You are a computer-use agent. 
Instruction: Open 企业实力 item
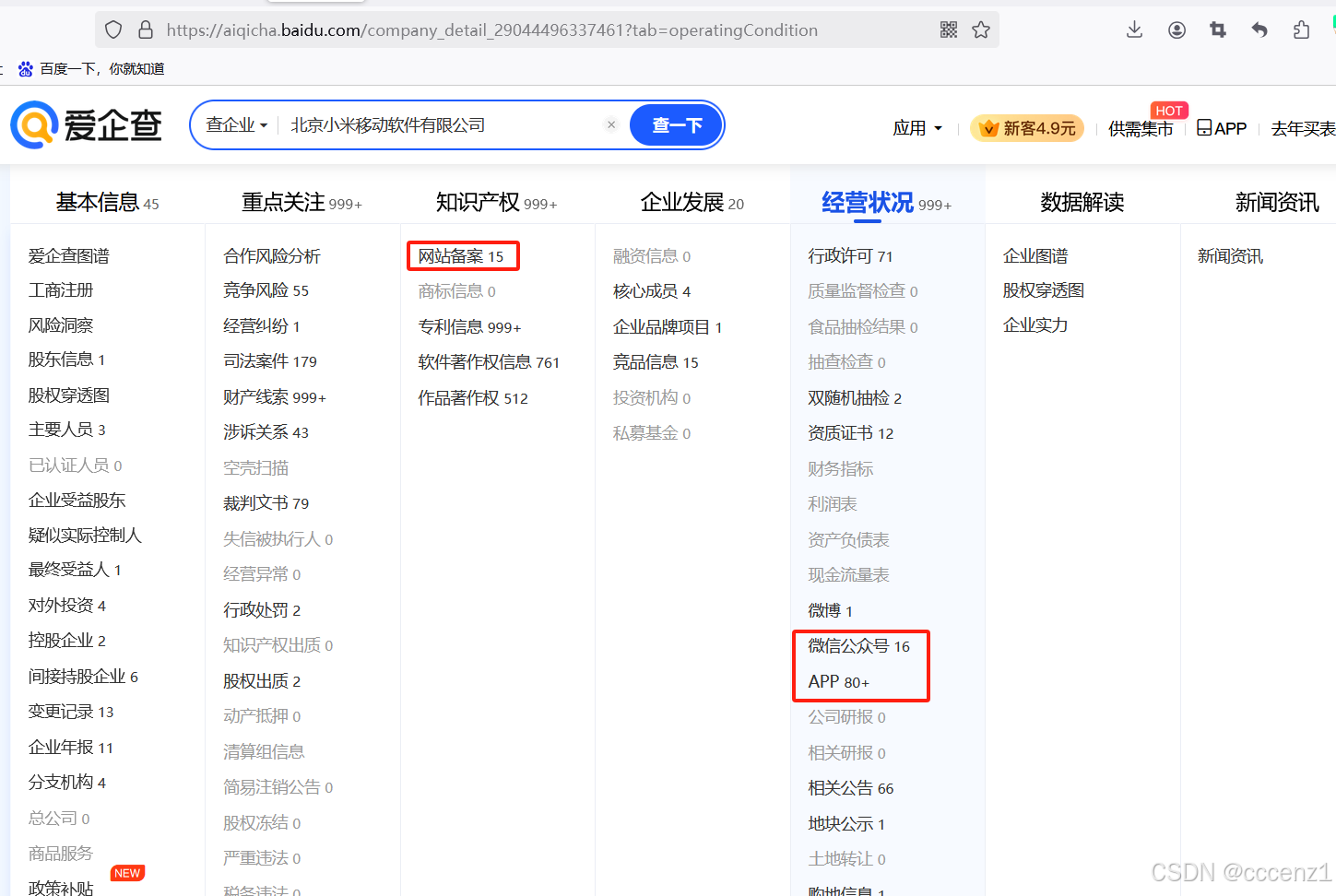tap(1035, 325)
